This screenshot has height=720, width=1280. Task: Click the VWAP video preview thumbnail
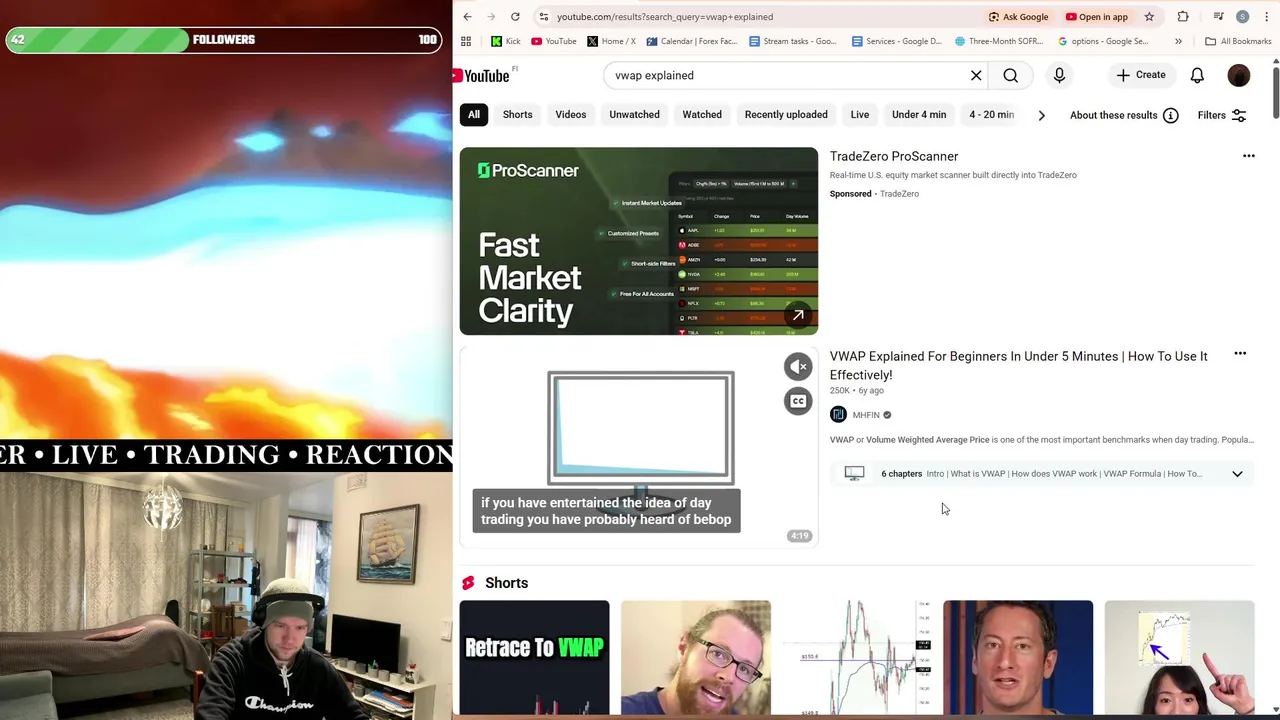(639, 447)
